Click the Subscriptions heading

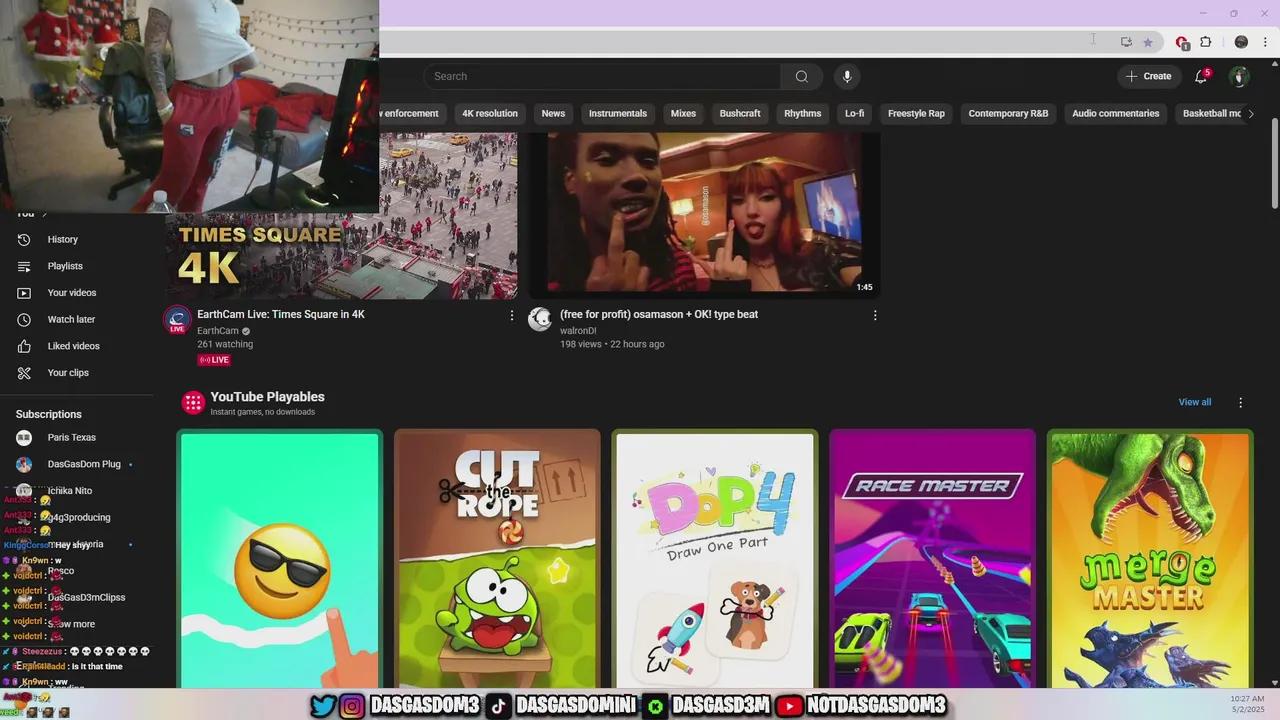point(49,414)
